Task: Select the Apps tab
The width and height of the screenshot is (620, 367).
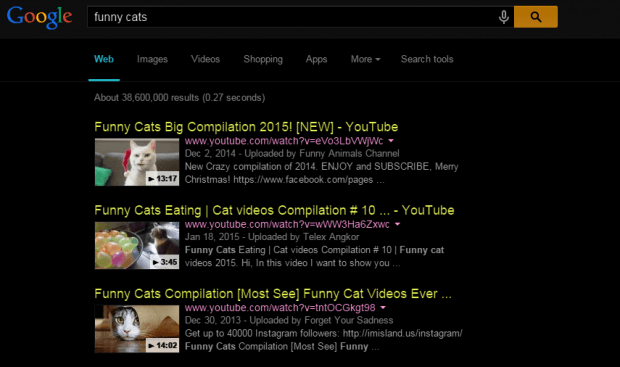Action: (316, 59)
